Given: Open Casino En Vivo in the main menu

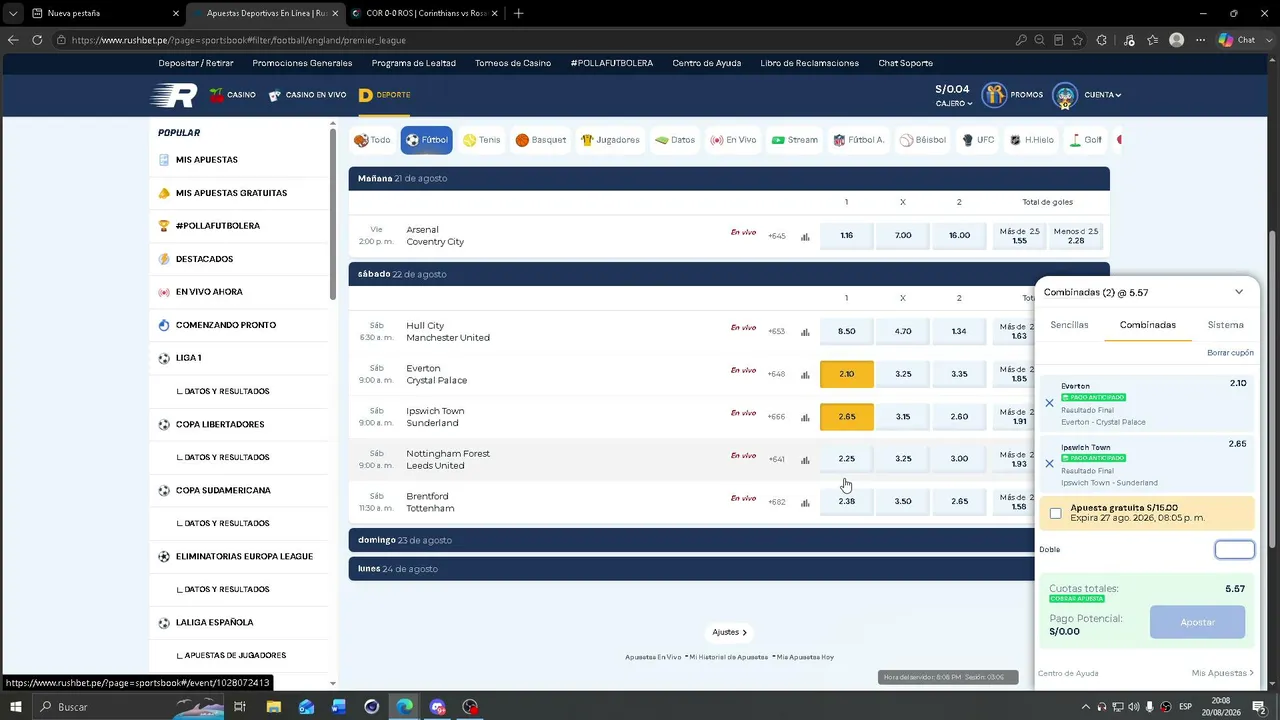Looking at the screenshot, I should tap(307, 95).
